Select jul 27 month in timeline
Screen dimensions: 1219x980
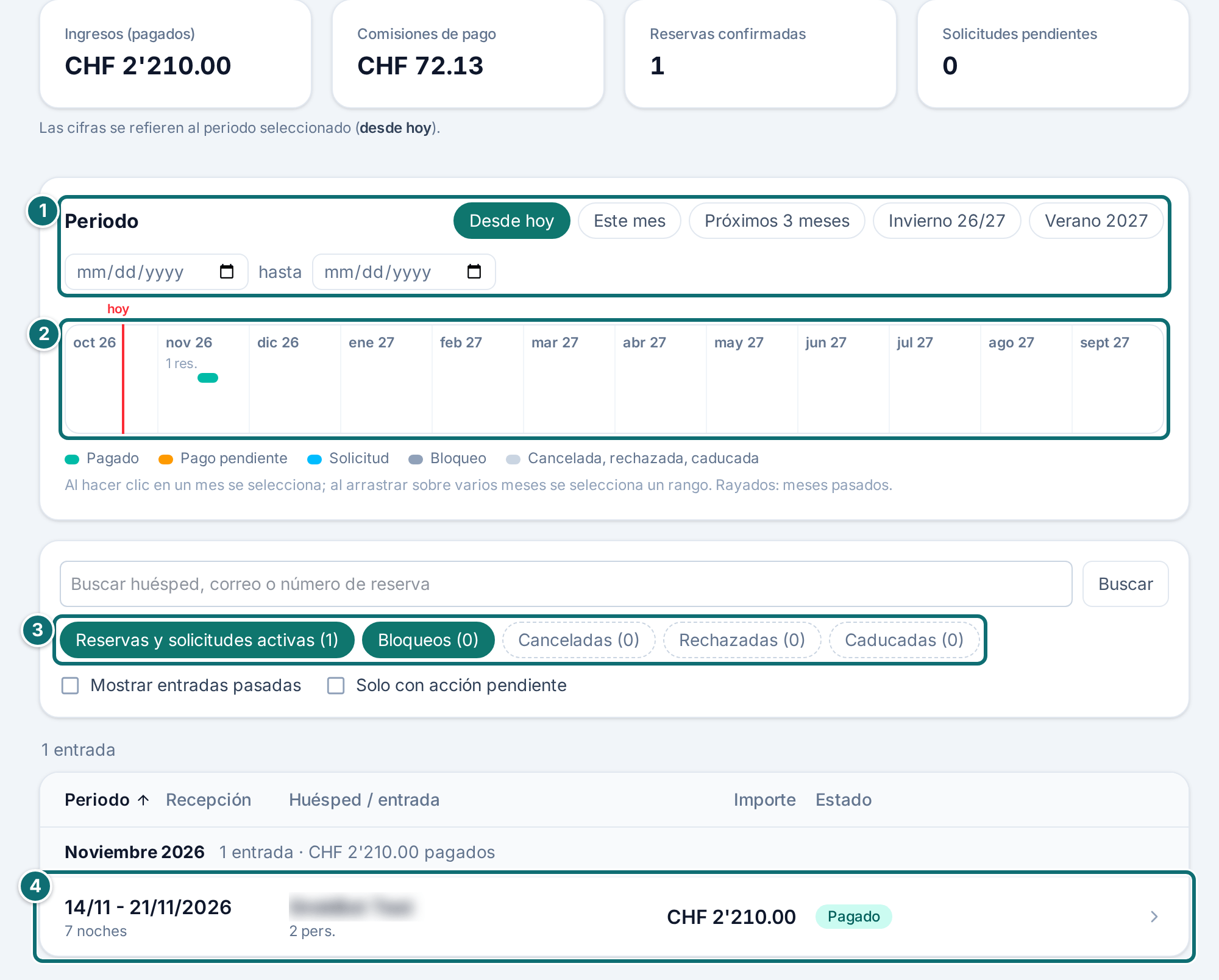pos(935,379)
